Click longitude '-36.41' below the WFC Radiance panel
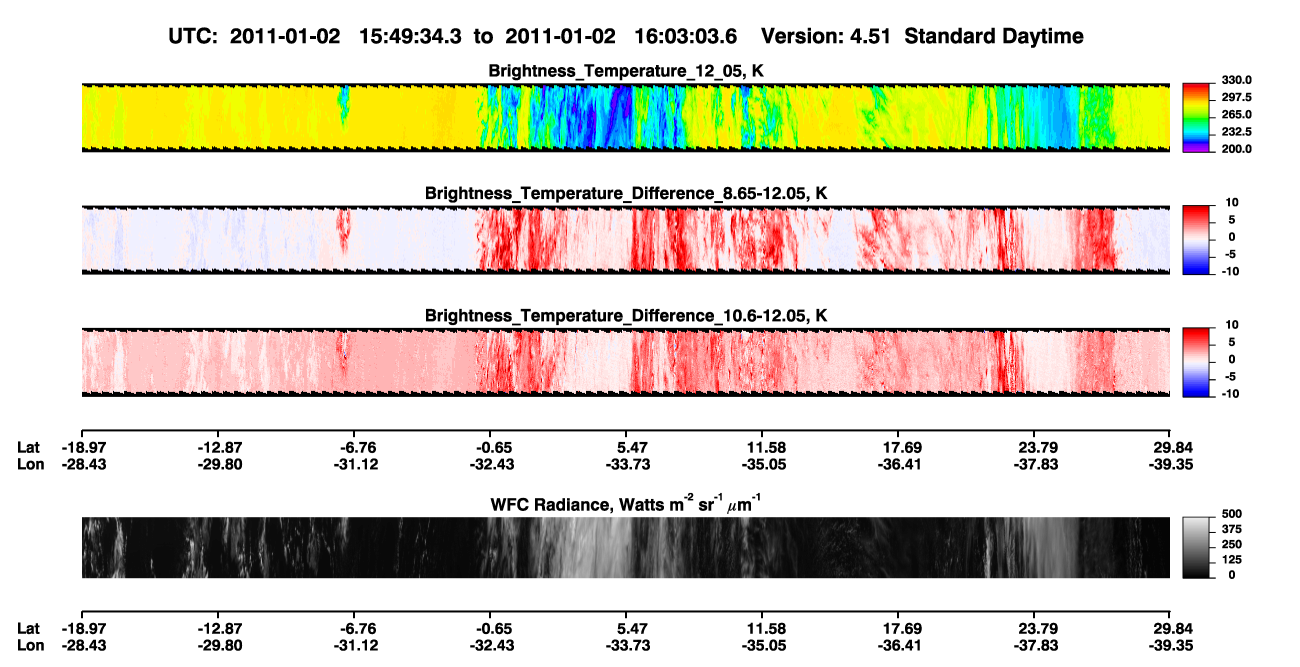The height and width of the screenshot is (667, 1300). pyautogui.click(x=898, y=644)
